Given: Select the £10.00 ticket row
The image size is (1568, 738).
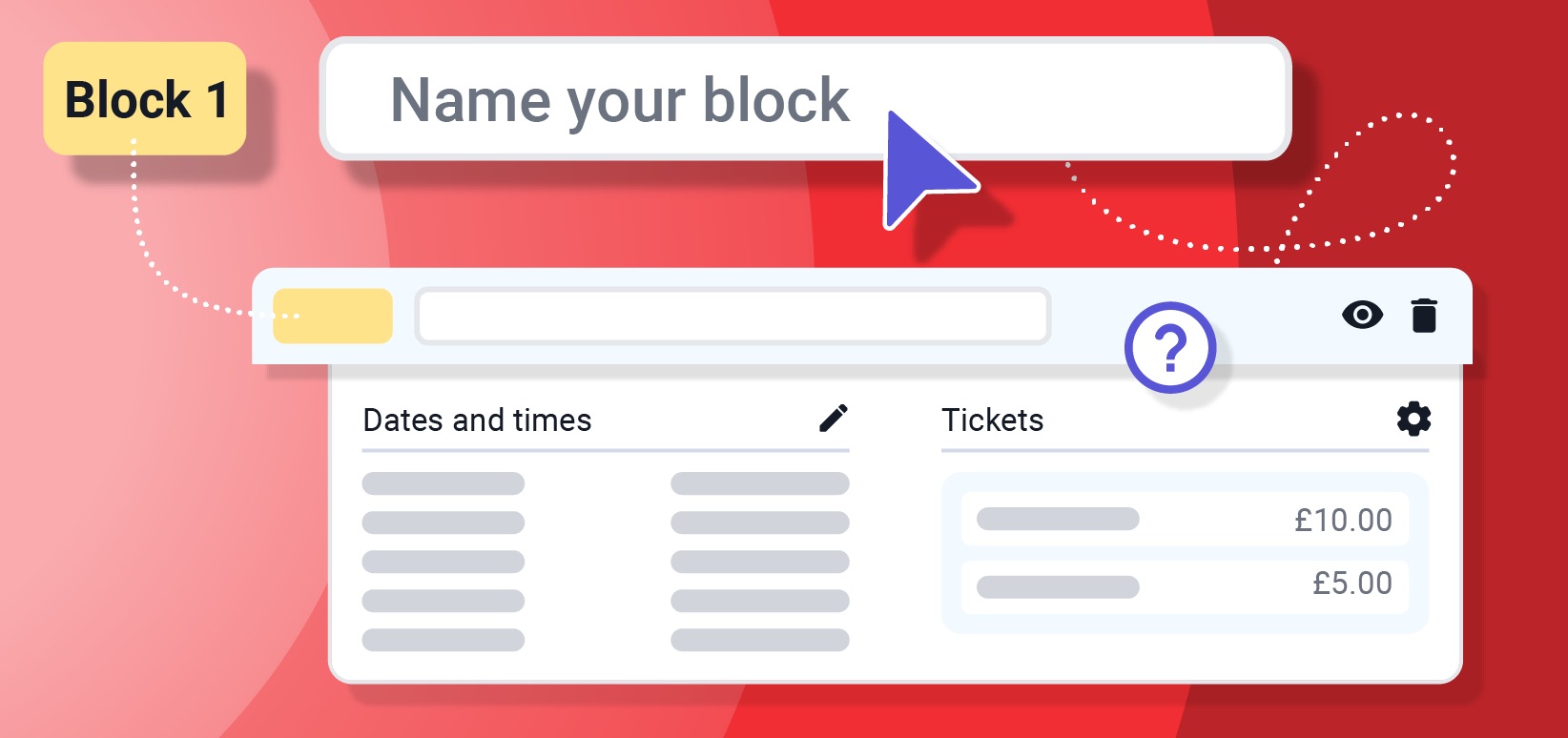Looking at the screenshot, I should coord(1185,520).
